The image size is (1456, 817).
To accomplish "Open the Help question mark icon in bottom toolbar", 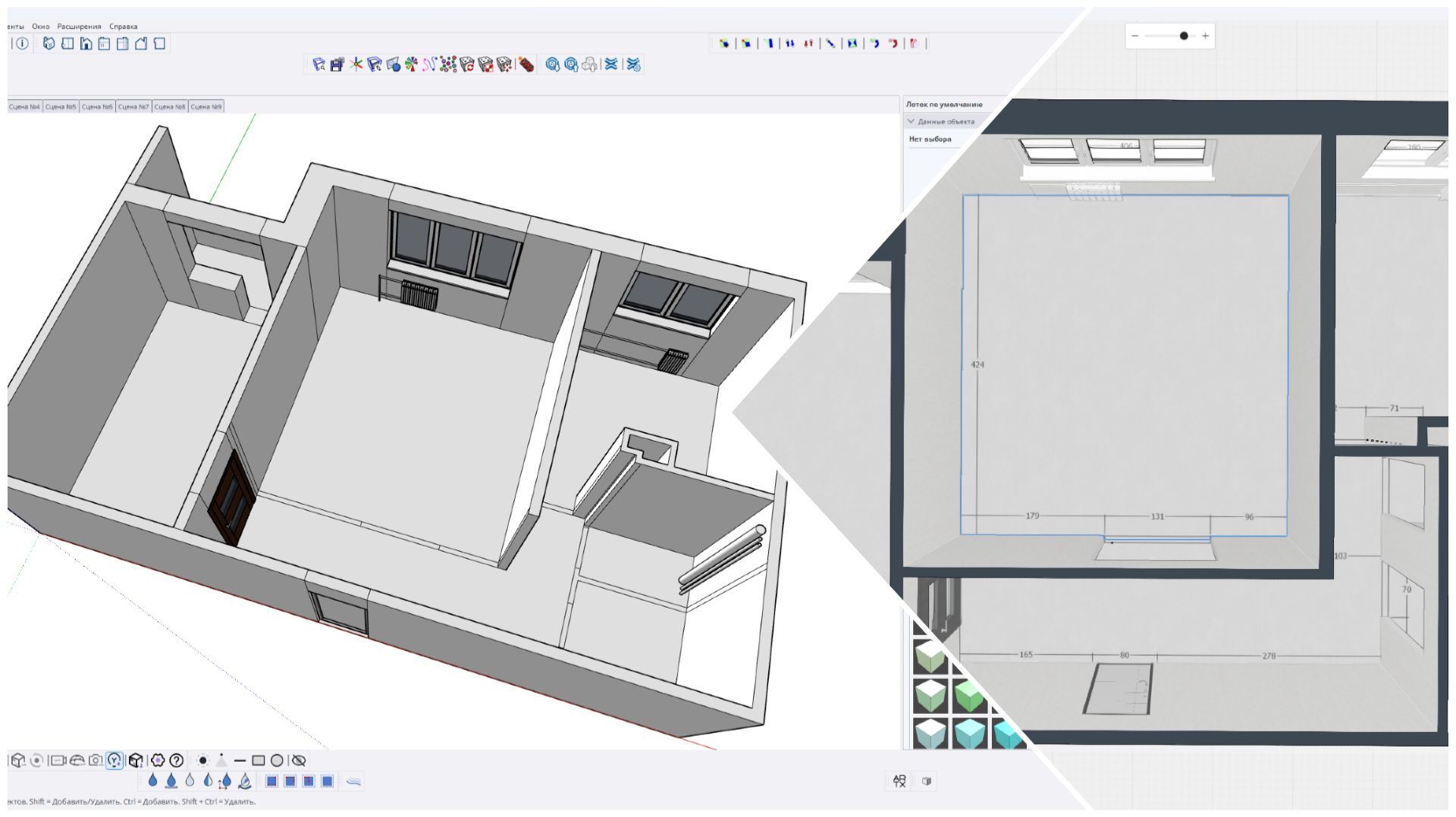I will coord(176,760).
